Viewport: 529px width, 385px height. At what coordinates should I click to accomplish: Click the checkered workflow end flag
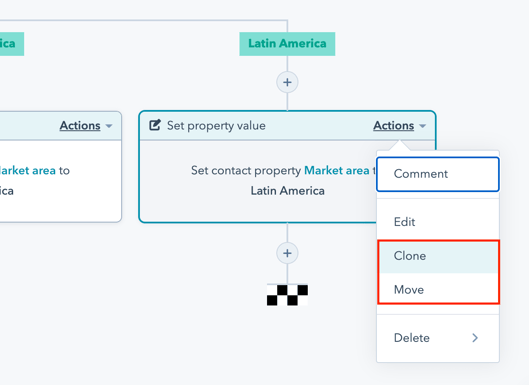(x=287, y=295)
